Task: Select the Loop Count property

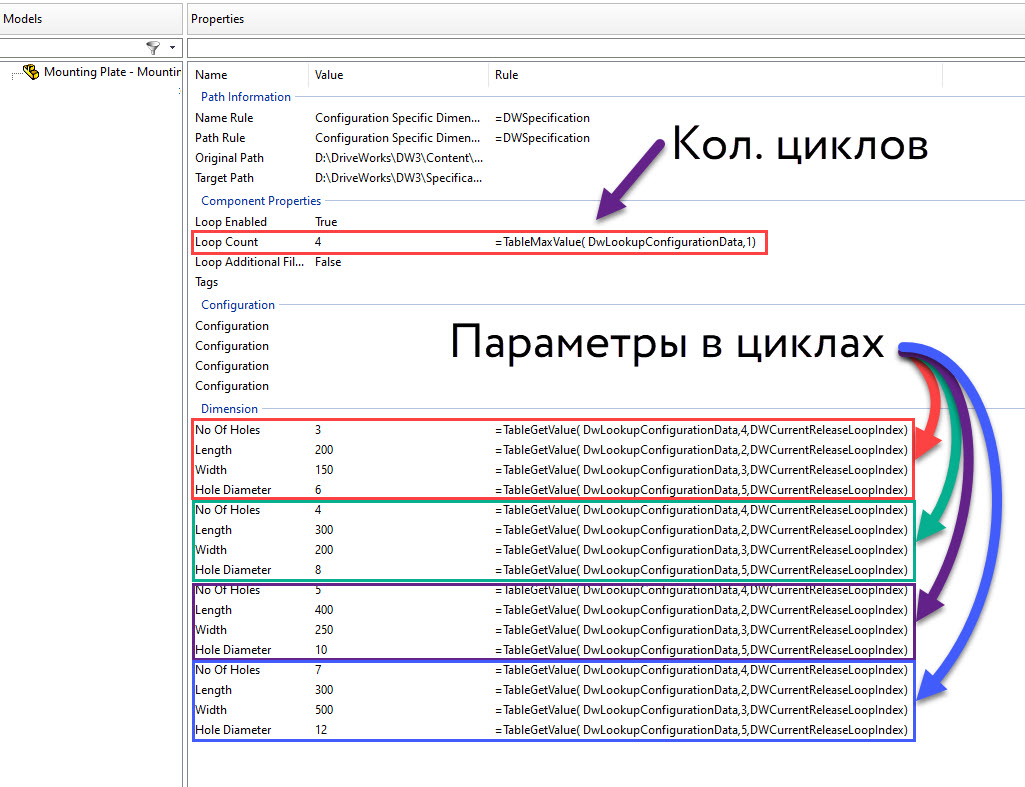Action: 227,242
